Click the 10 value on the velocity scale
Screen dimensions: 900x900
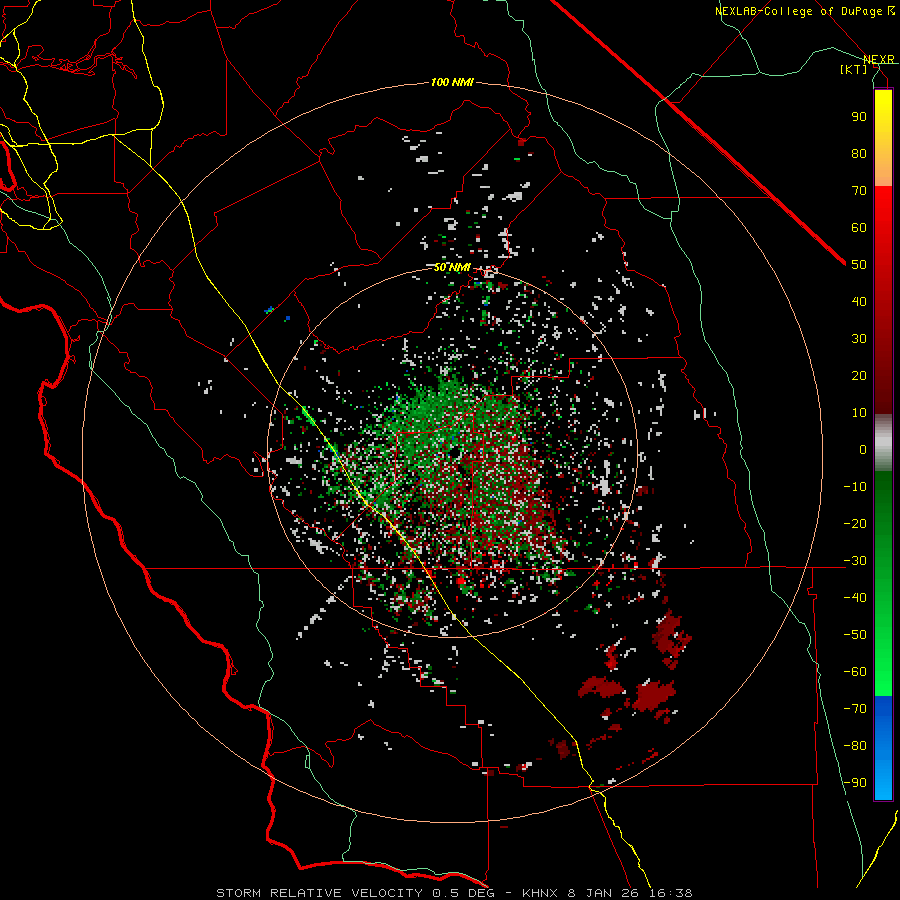859,413
